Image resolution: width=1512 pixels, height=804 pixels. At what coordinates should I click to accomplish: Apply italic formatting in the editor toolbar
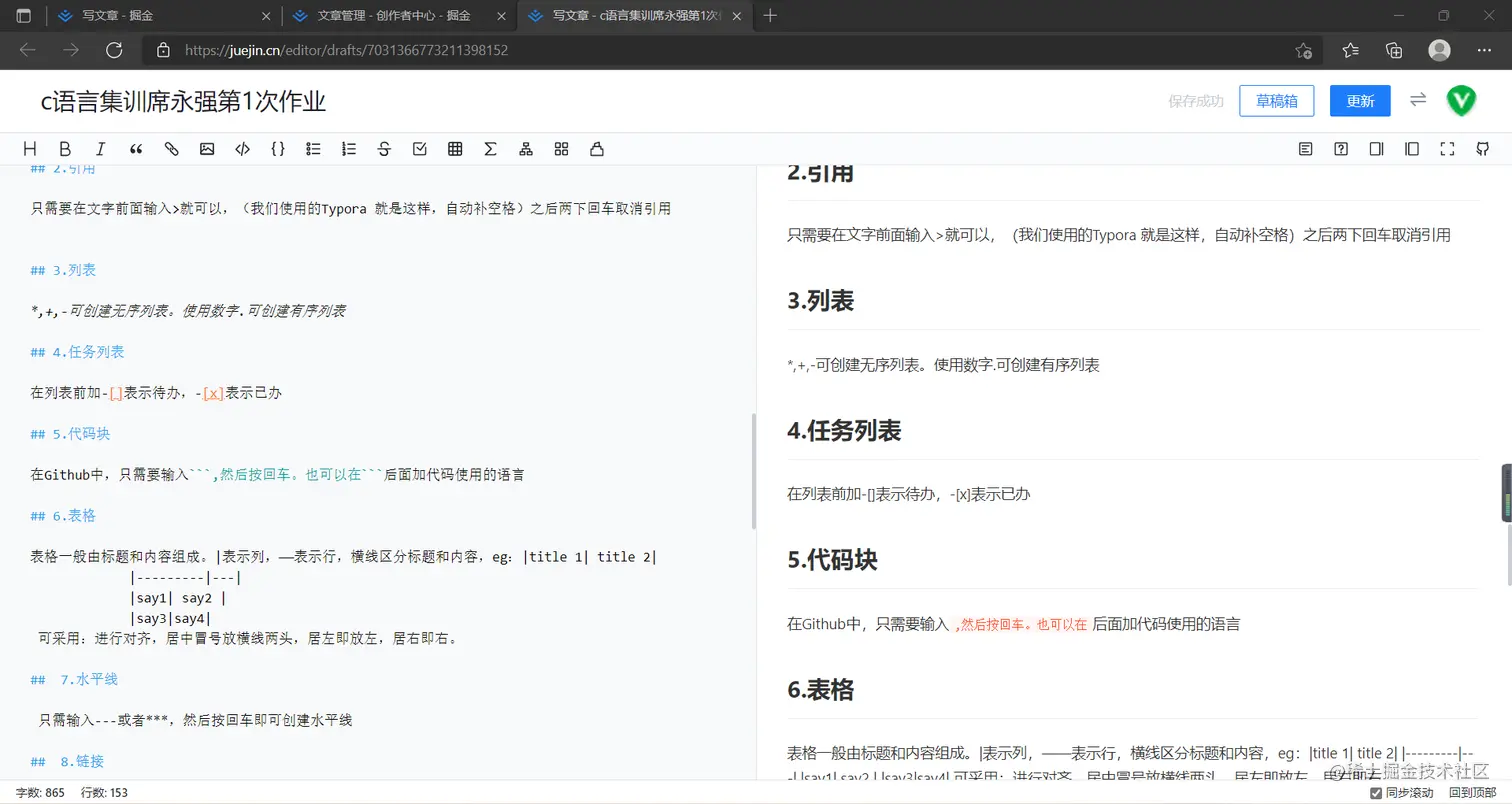100,149
